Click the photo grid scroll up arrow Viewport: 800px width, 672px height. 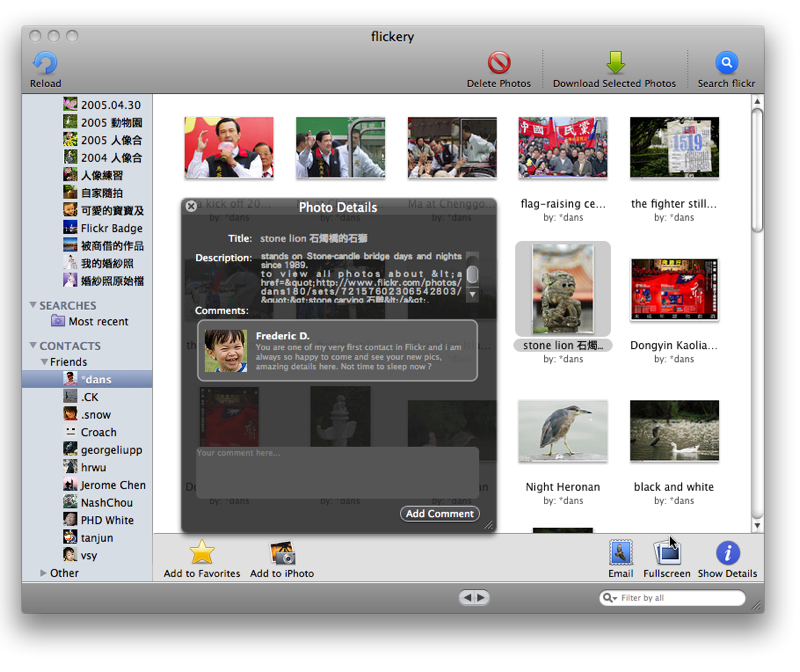758,102
